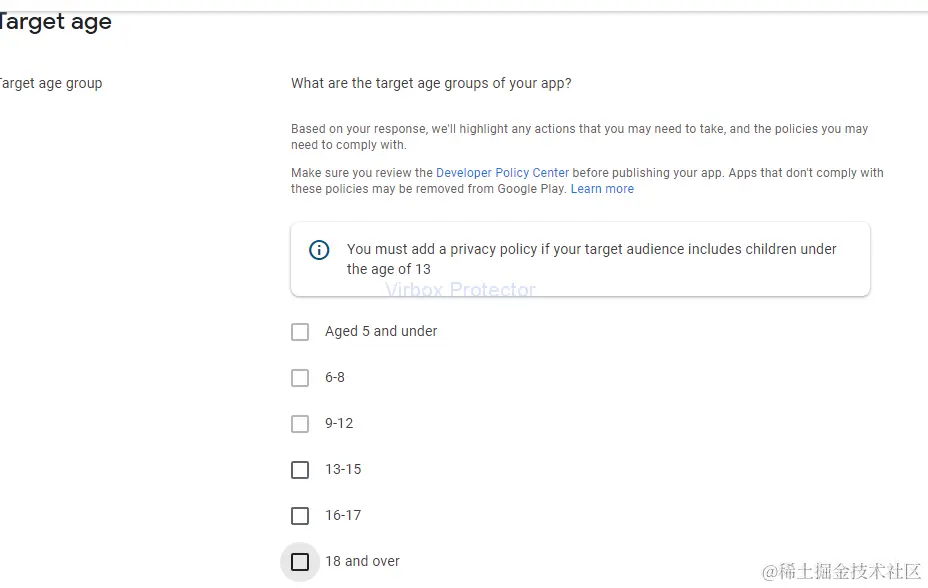
Task: Enable the 9-12 age group checkbox
Action: point(300,424)
